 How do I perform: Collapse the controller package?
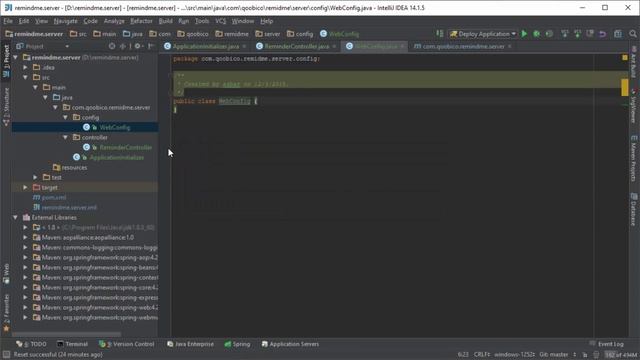[x=65, y=138]
